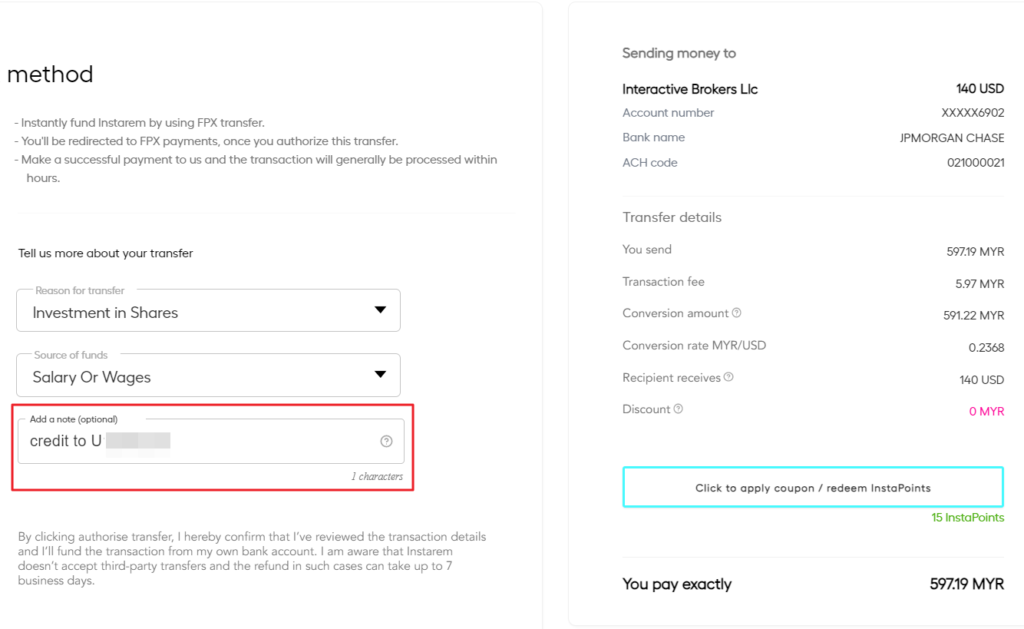This screenshot has width=1024, height=629.
Task: Click the conversion rate value 0.2368
Action: pos(986,347)
